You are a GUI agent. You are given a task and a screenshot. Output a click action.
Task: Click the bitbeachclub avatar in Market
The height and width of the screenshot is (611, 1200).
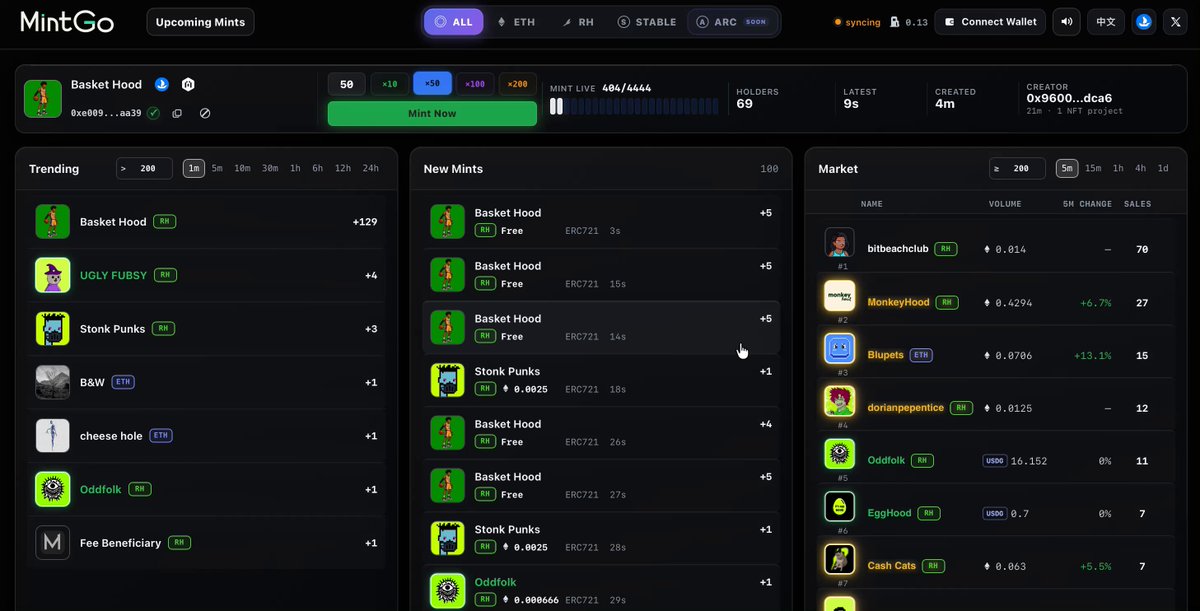click(840, 243)
